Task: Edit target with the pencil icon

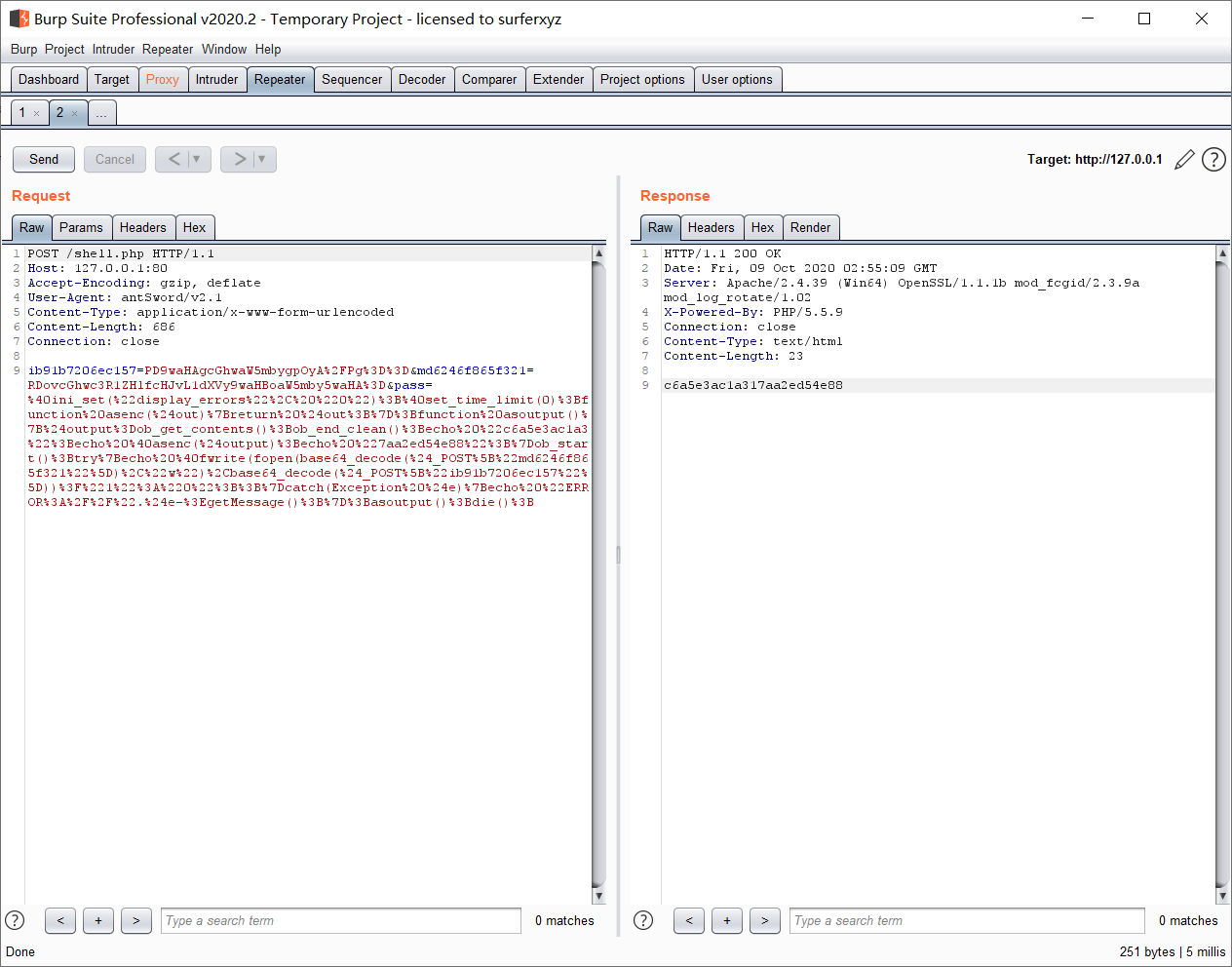Action: pyautogui.click(x=1184, y=159)
